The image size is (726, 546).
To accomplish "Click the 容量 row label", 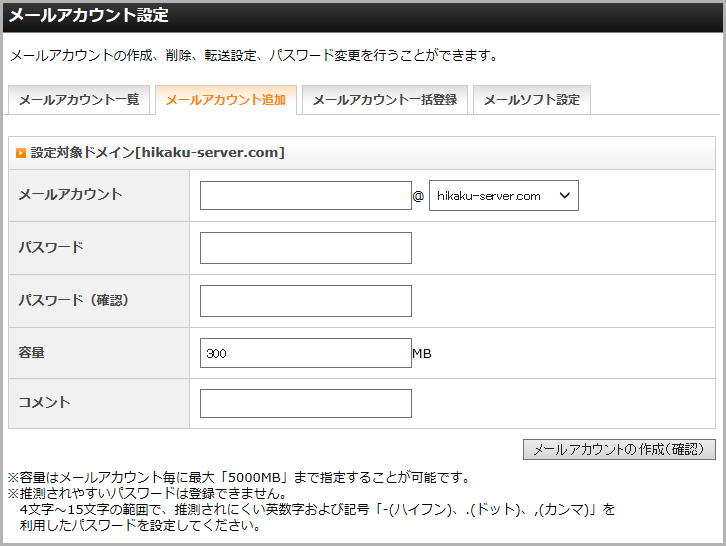I will pyautogui.click(x=31, y=353).
